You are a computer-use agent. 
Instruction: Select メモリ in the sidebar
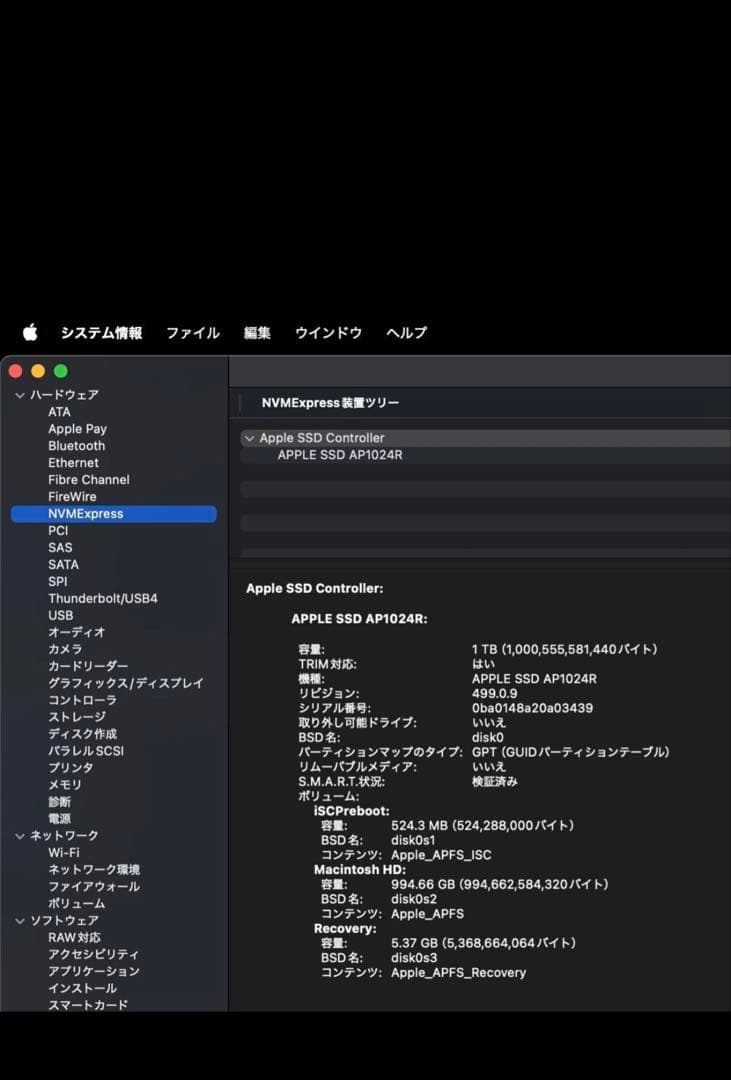click(x=65, y=785)
